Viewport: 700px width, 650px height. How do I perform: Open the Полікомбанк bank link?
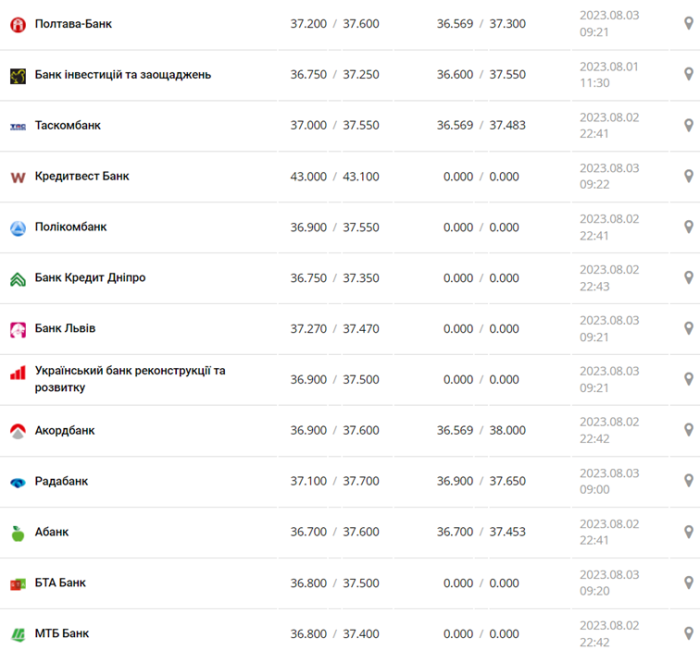click(x=71, y=227)
